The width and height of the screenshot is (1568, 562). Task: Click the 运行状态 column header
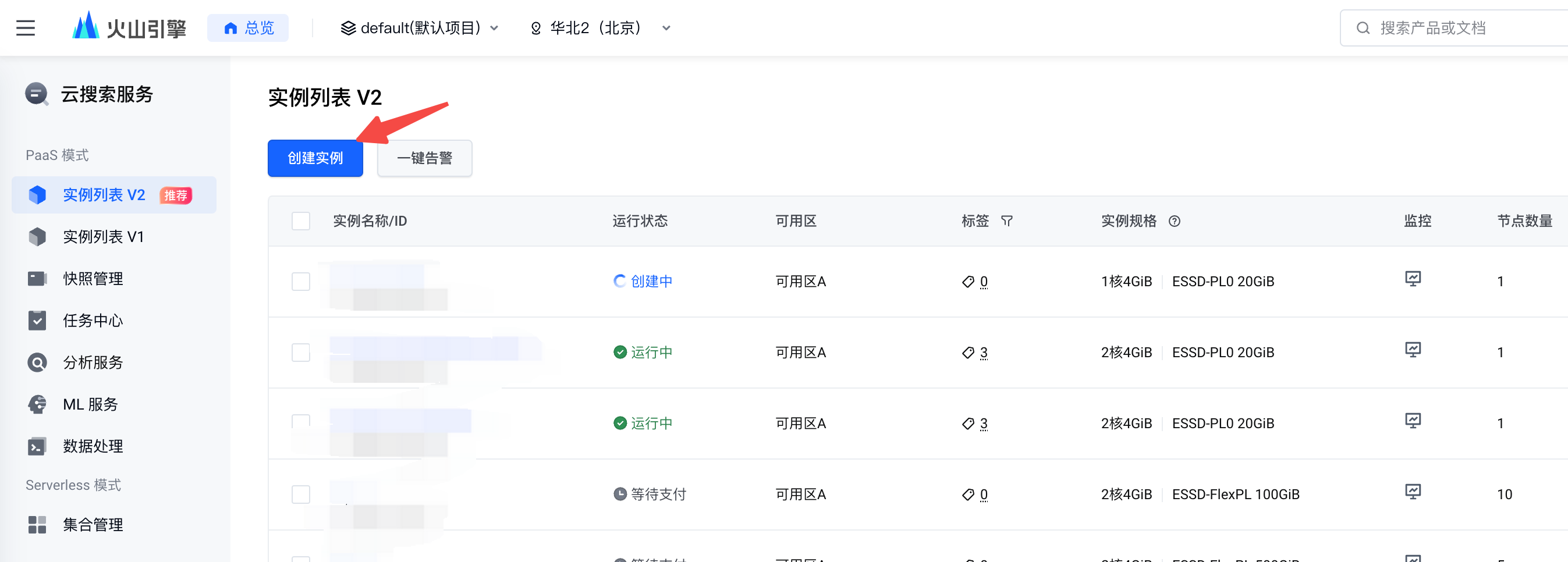[640, 221]
